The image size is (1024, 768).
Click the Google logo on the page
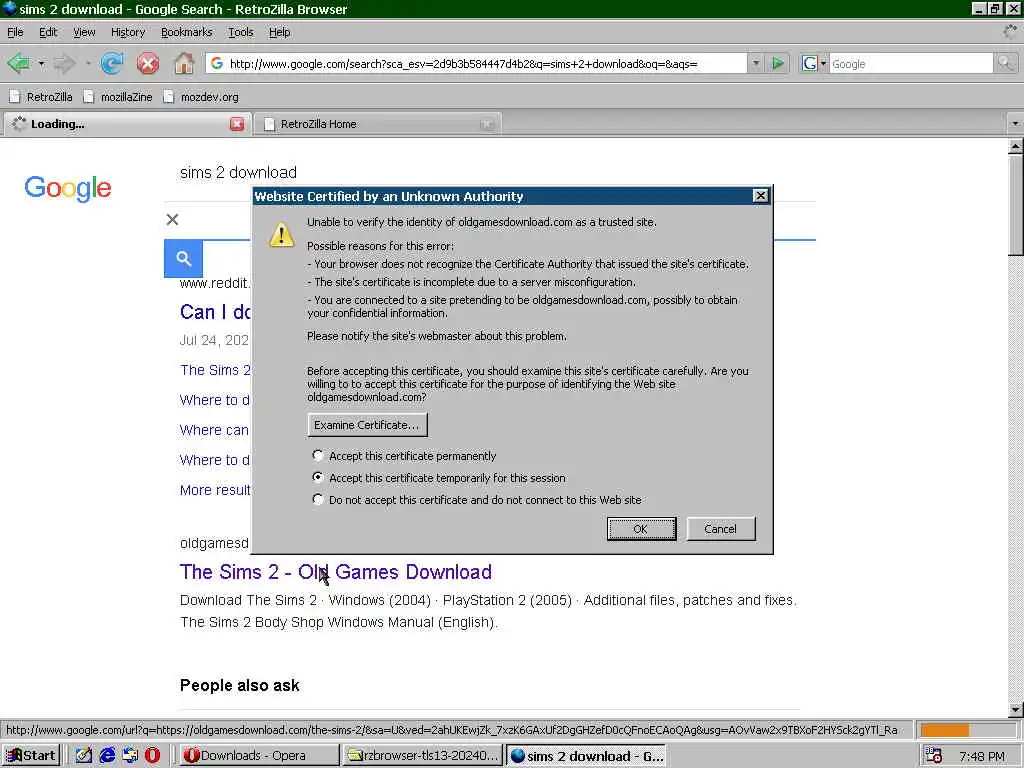click(68, 188)
